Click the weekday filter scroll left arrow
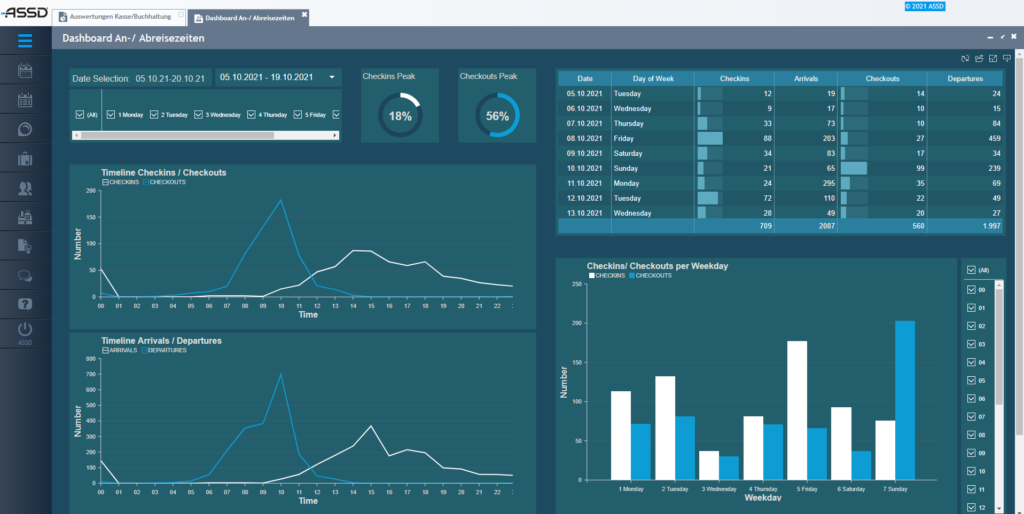Screen dimensions: 1024x514 click(x=76, y=135)
